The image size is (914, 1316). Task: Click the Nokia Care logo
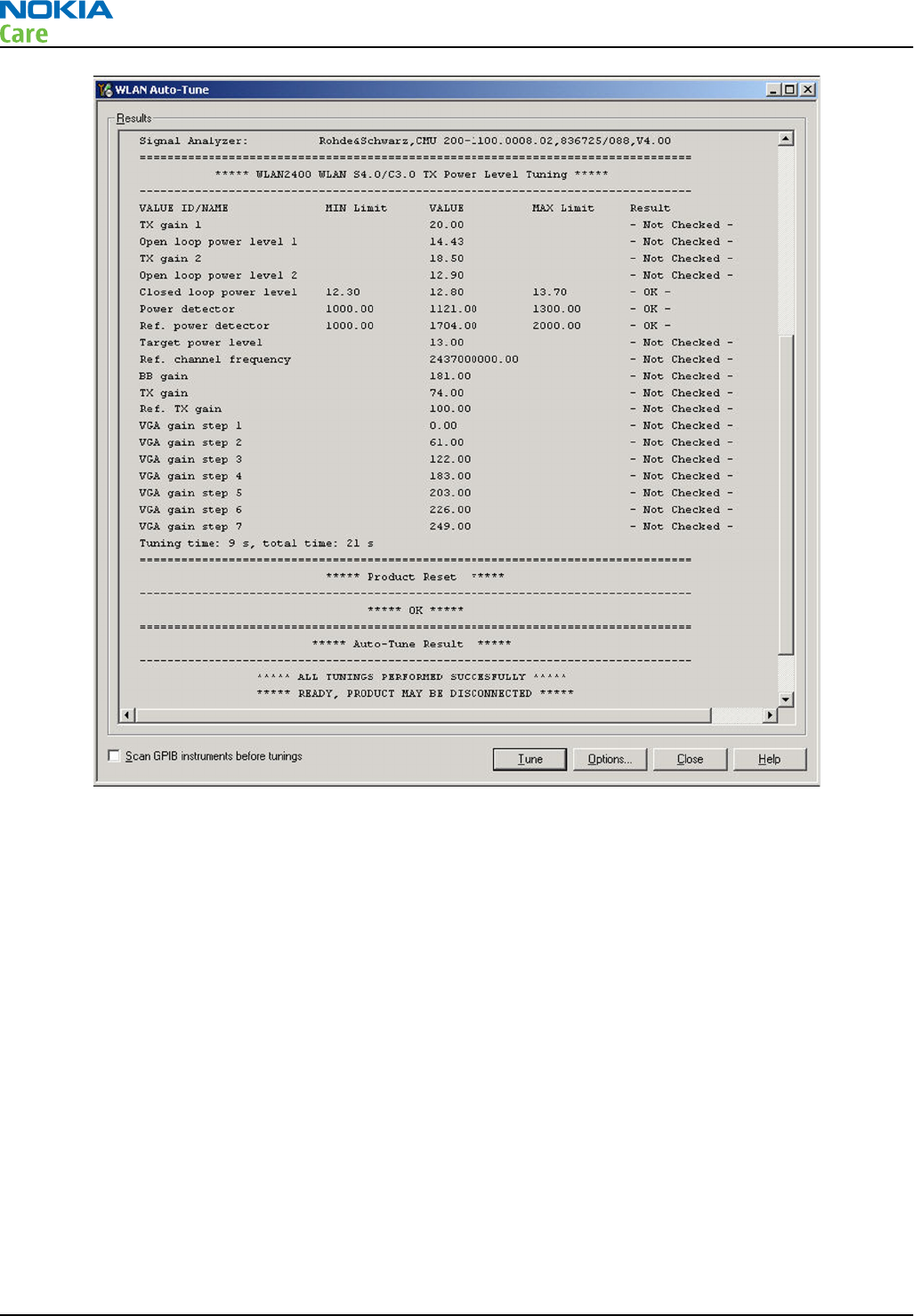(56, 22)
